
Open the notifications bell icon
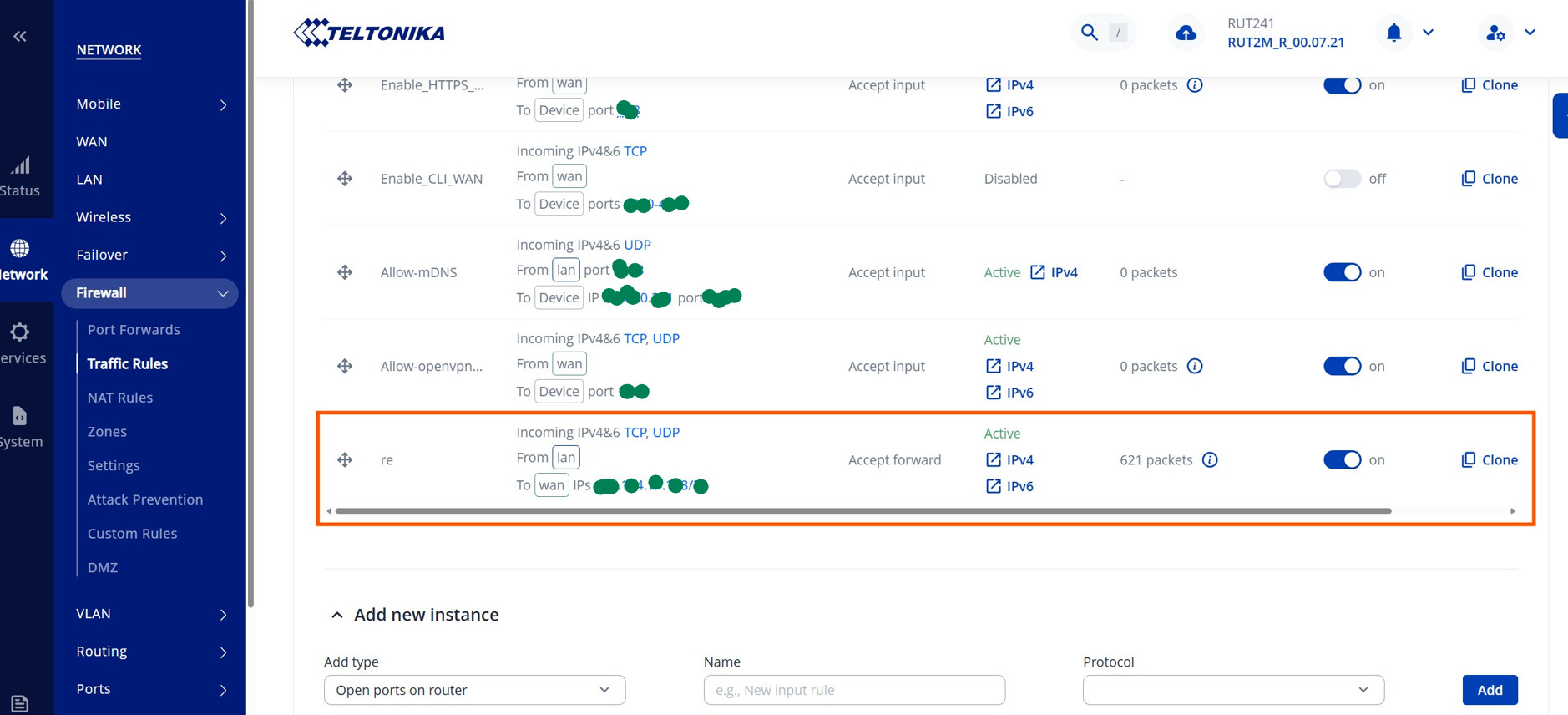point(1393,33)
